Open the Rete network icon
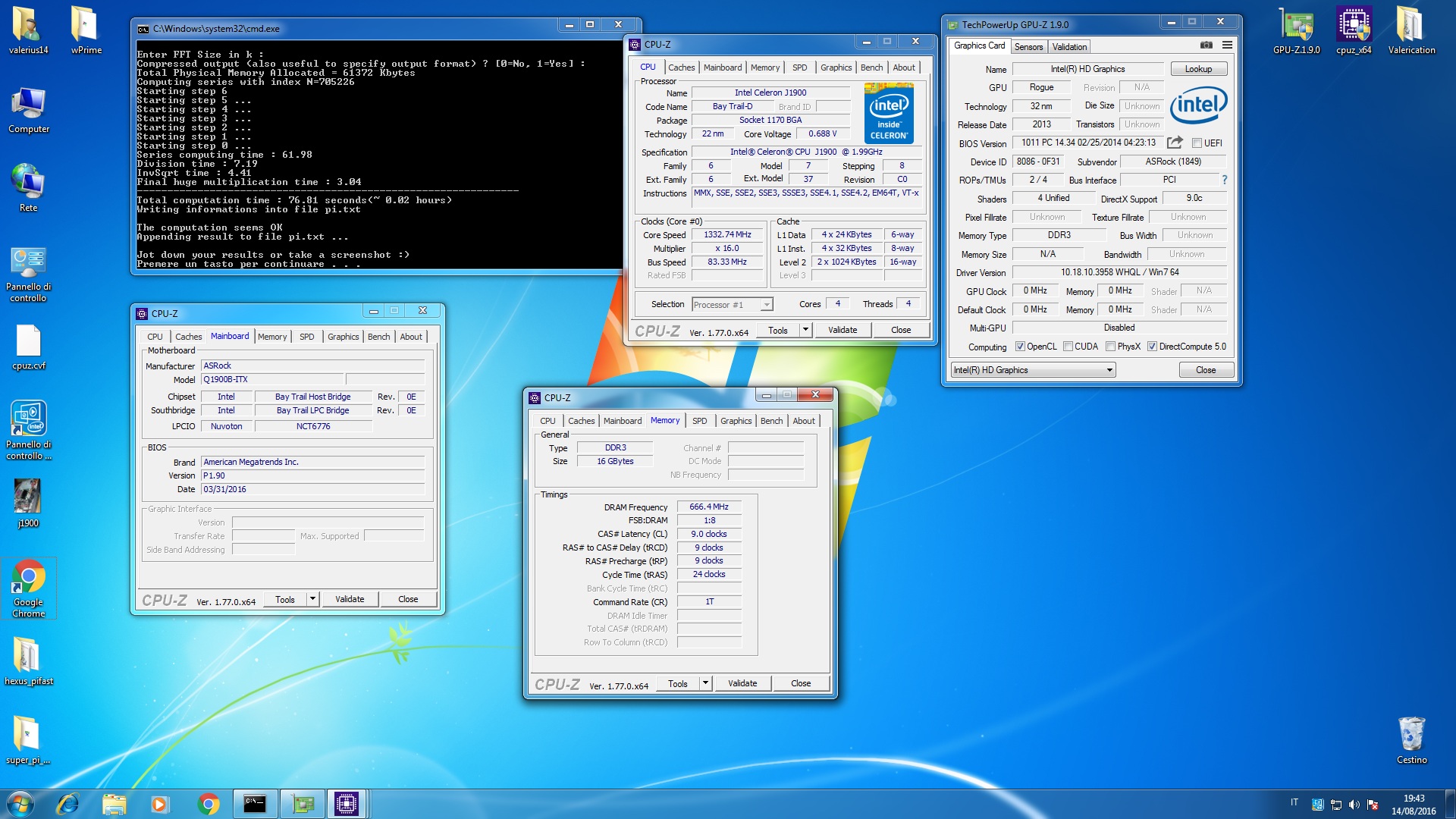Image resolution: width=1456 pixels, height=819 pixels. coord(28,188)
